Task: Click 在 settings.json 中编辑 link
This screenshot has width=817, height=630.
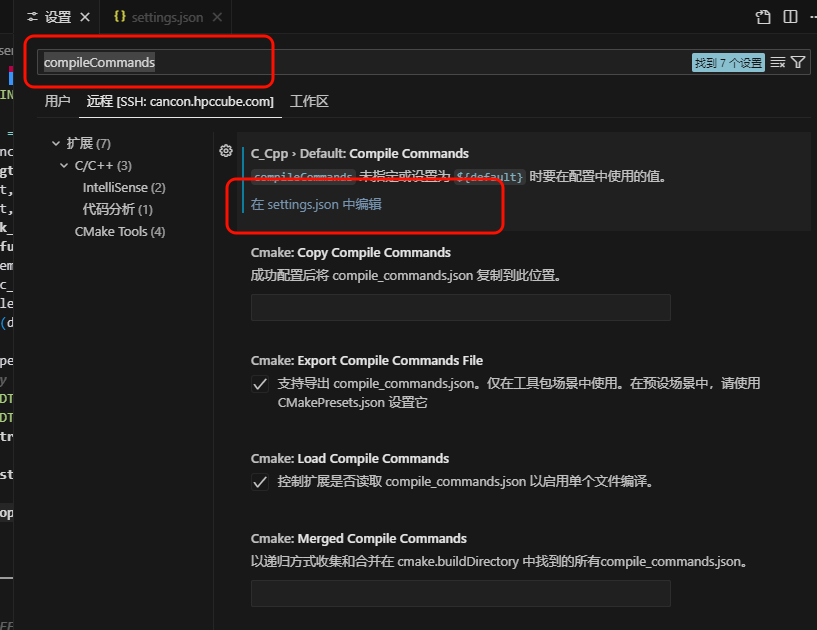Action: [316, 204]
